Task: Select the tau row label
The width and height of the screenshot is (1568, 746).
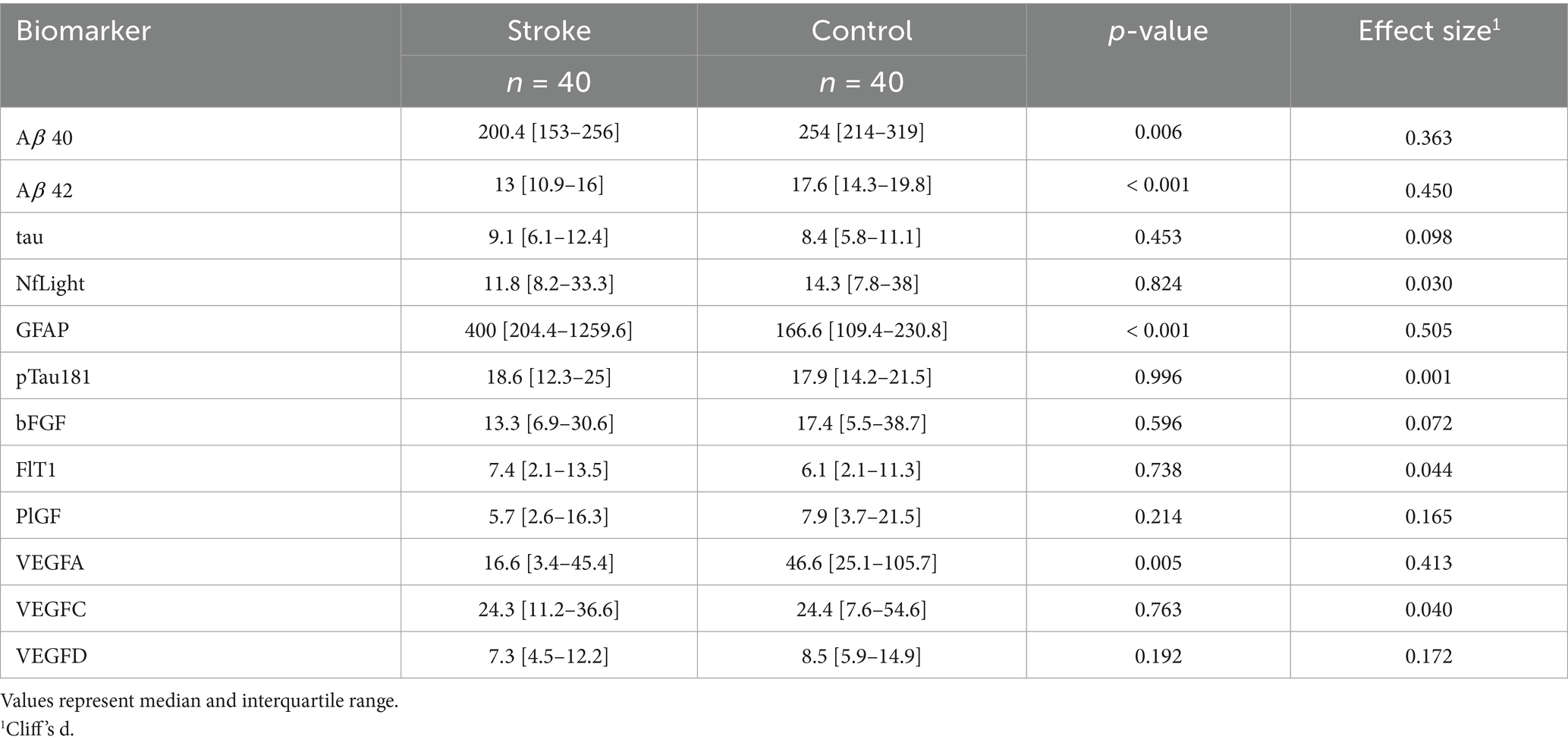Action: (x=30, y=238)
